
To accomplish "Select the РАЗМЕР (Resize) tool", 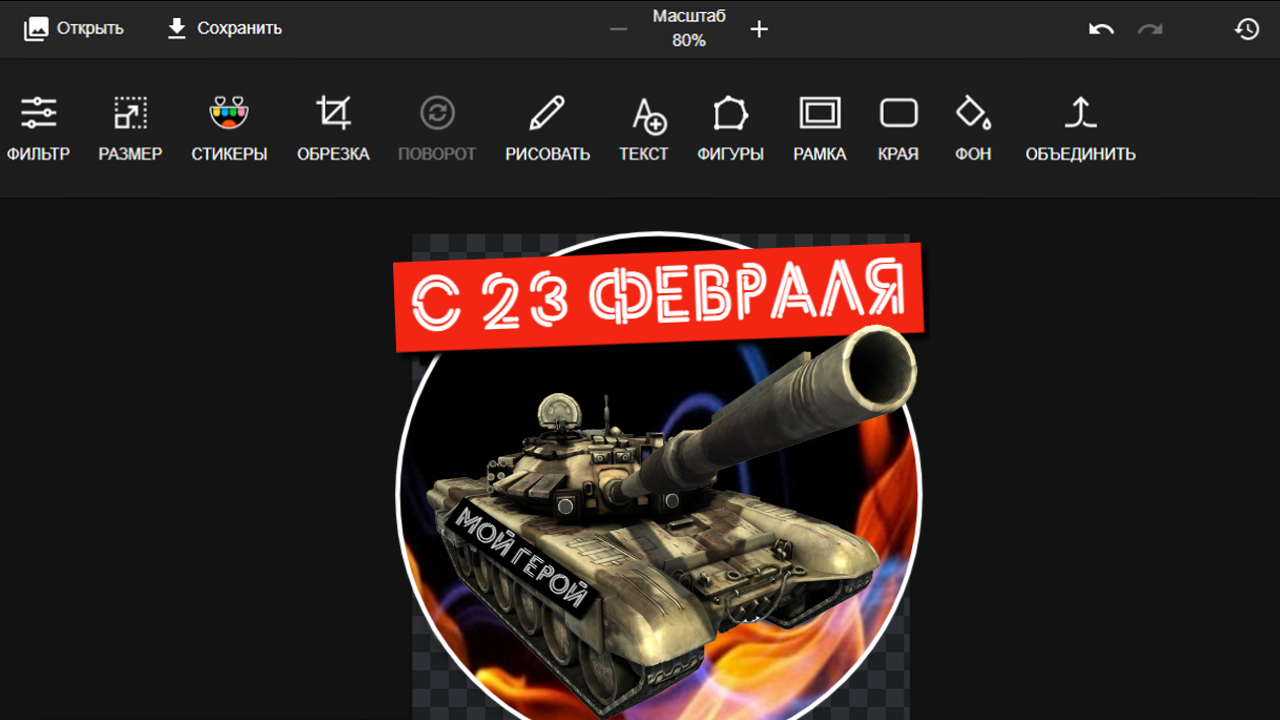I will click(130, 125).
